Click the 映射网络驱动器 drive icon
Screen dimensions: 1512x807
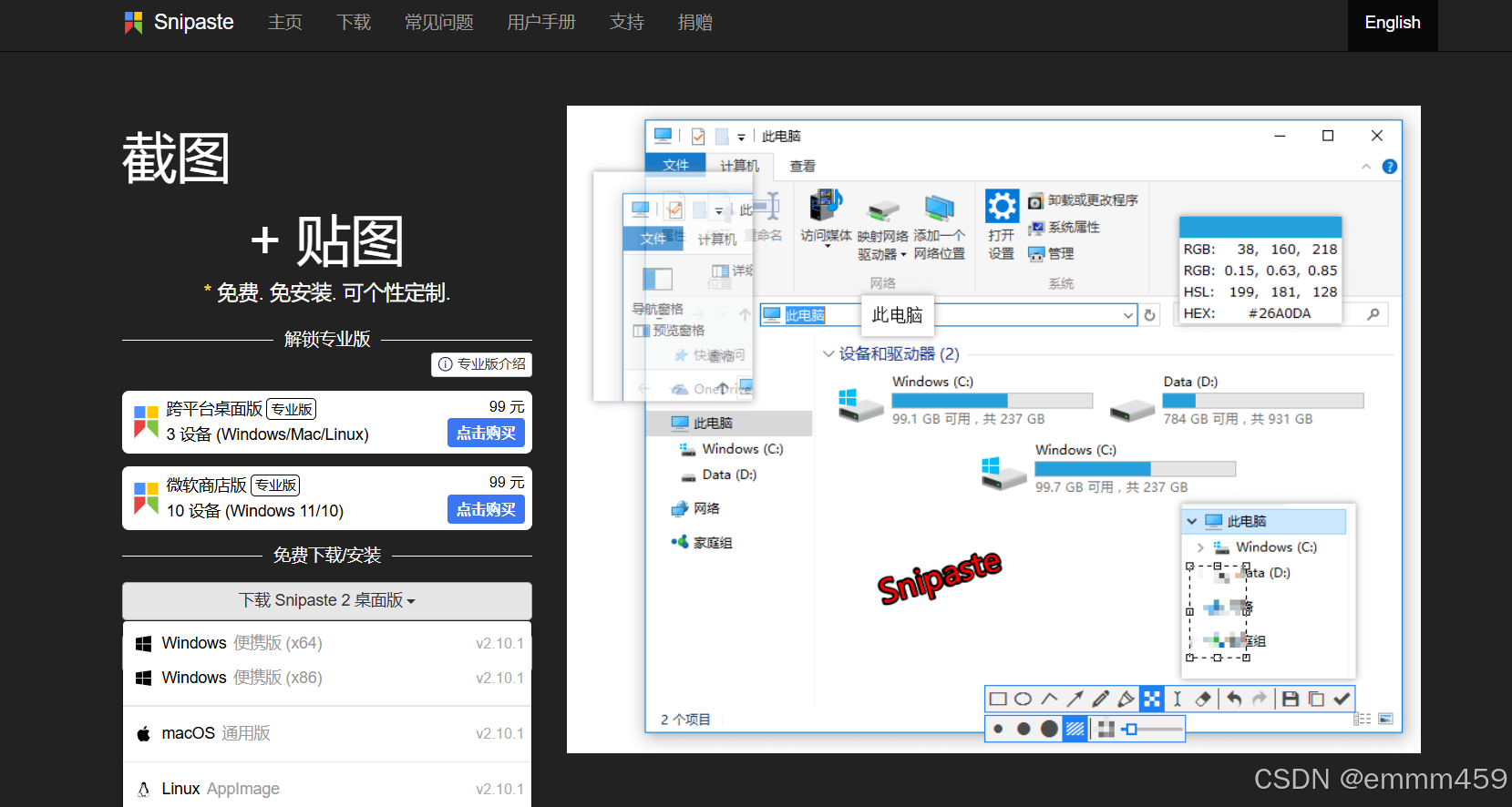882,211
